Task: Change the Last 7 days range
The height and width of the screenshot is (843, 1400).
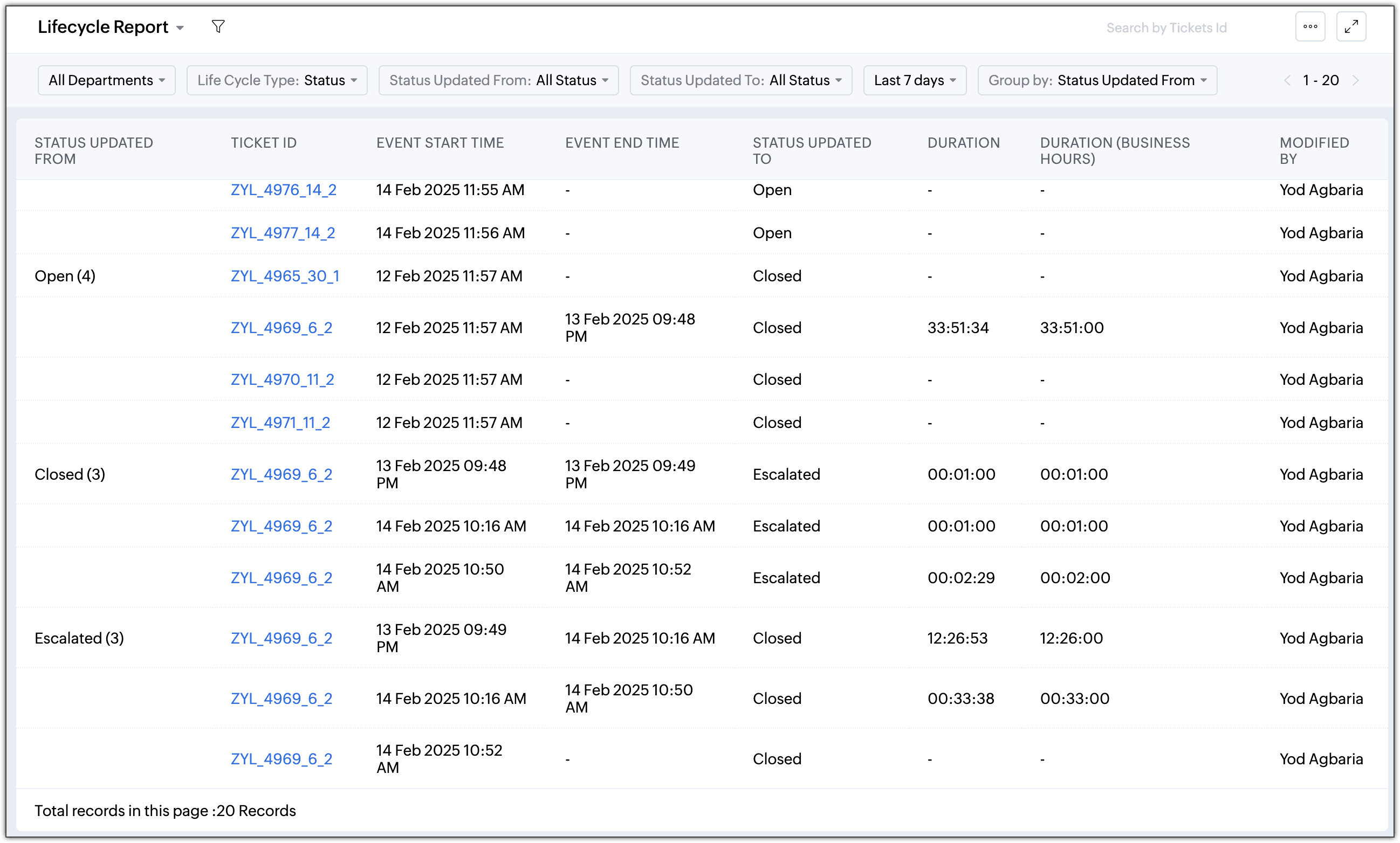Action: point(914,81)
